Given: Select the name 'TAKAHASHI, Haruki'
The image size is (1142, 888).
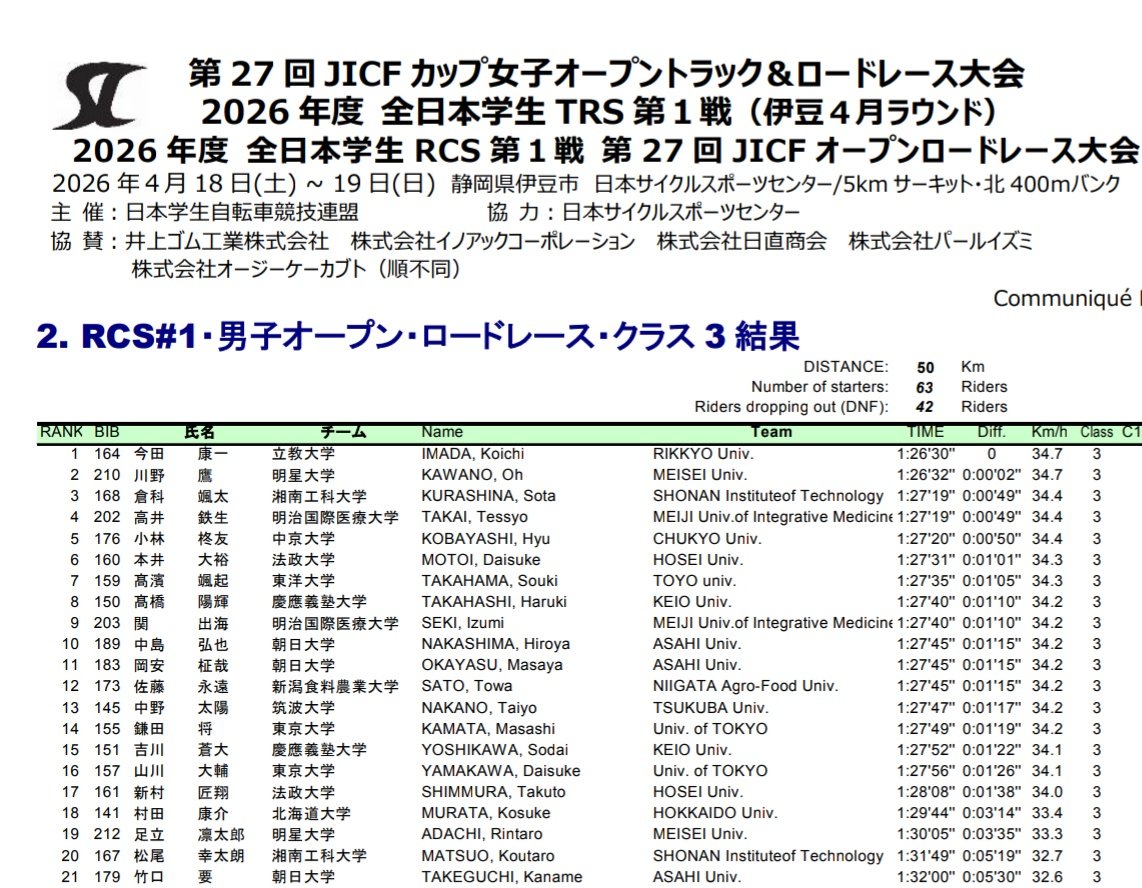Looking at the screenshot, I should [494, 602].
